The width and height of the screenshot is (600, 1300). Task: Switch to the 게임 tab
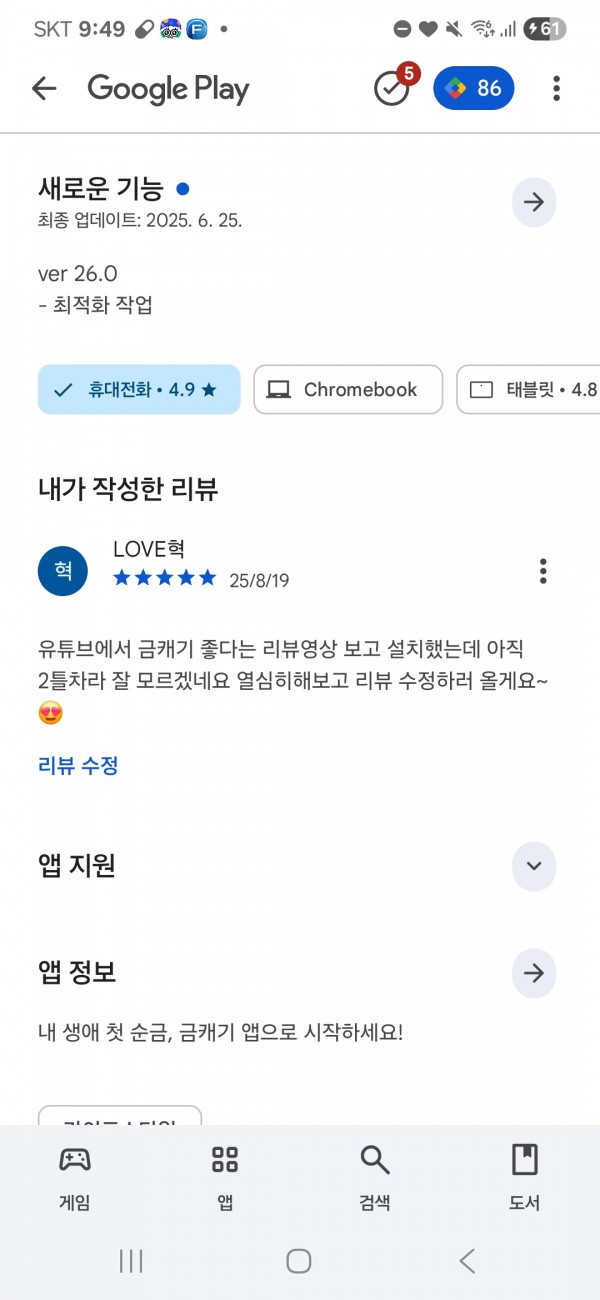click(75, 1179)
